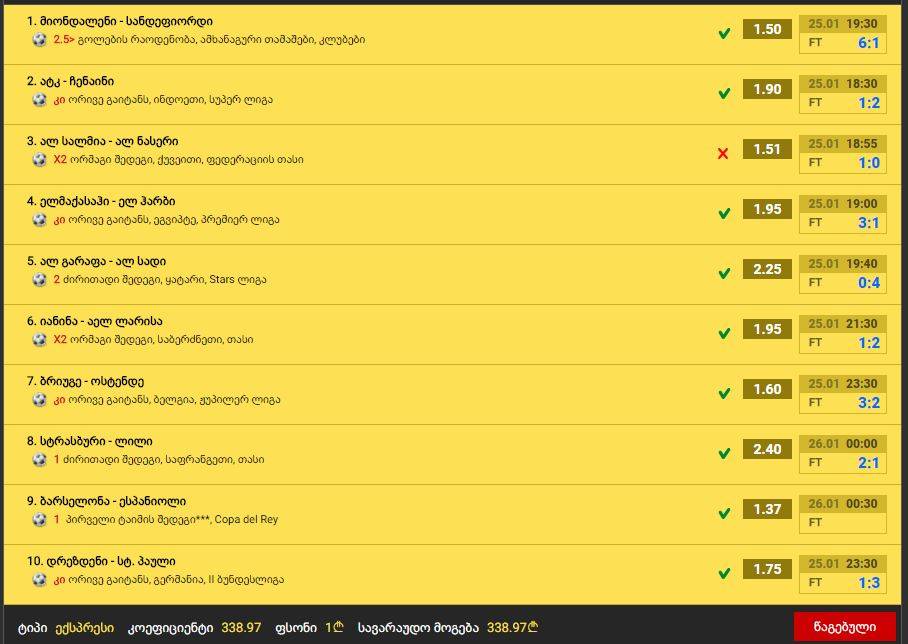Click the 1.60 odds box

[x=767, y=389]
